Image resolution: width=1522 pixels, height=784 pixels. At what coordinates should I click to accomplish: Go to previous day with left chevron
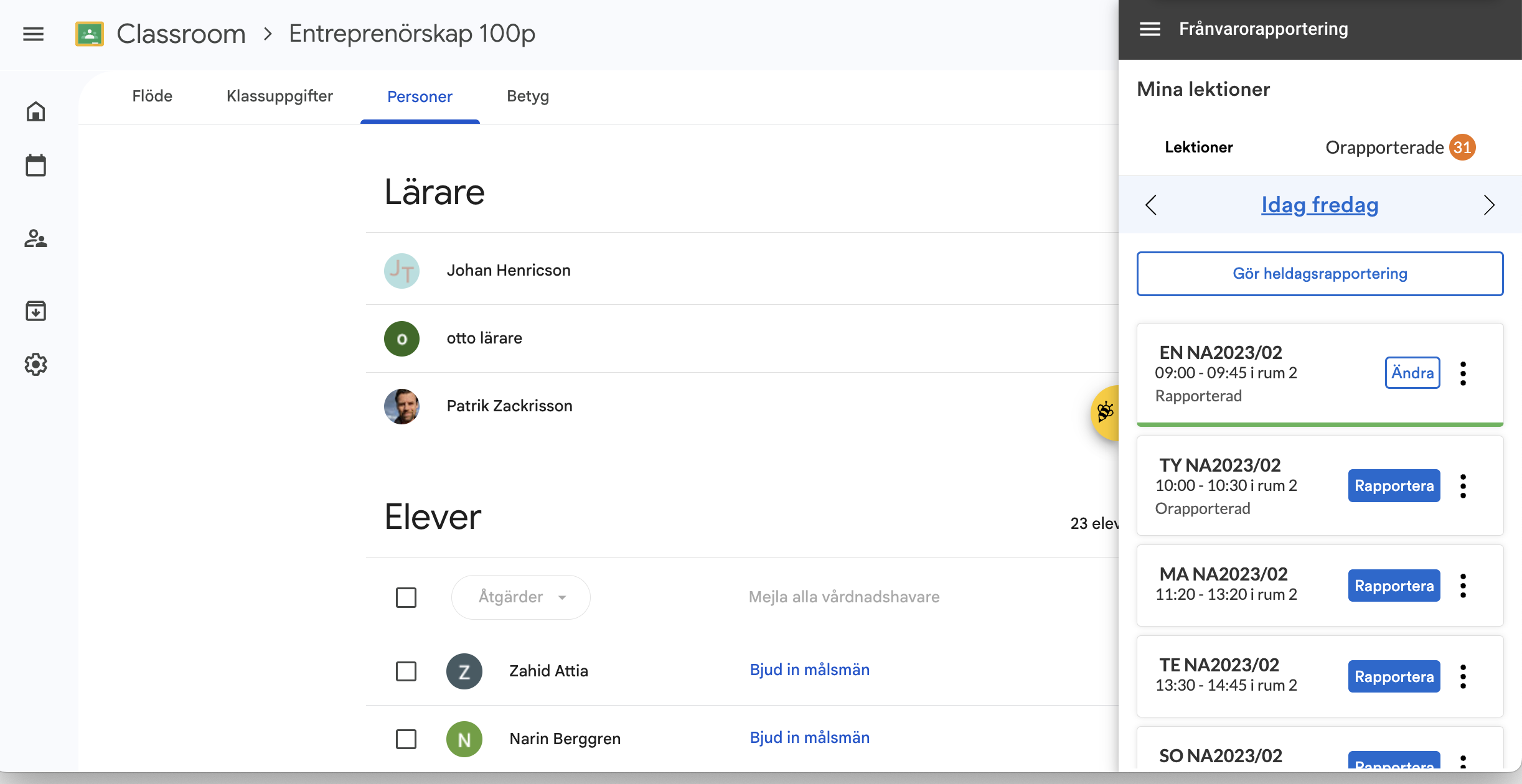pyautogui.click(x=1151, y=205)
